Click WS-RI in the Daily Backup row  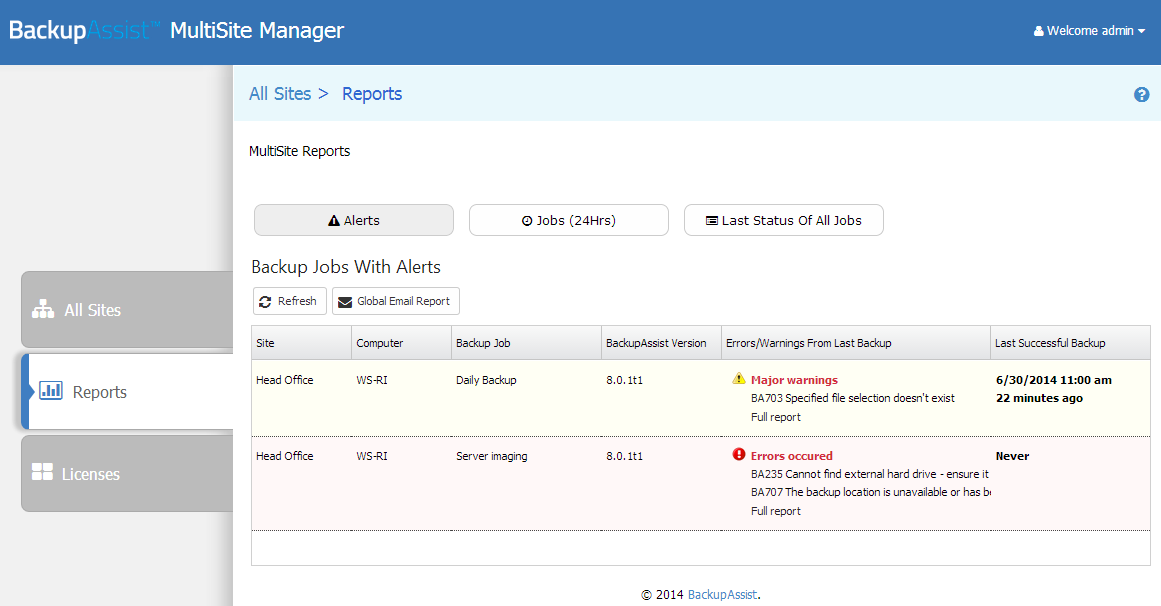click(372, 380)
